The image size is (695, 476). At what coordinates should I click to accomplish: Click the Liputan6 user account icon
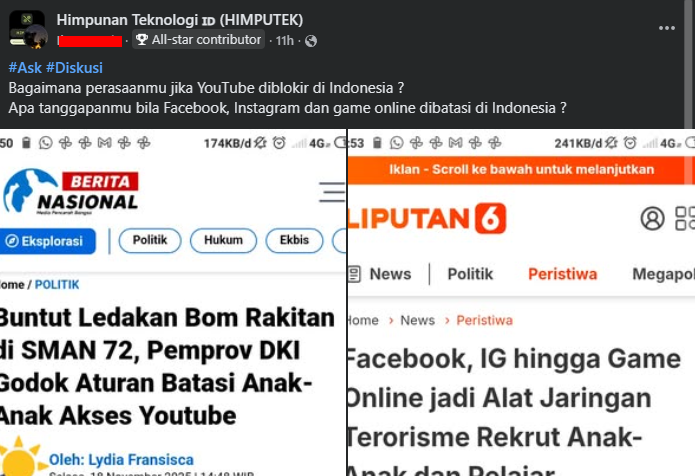pos(652,218)
